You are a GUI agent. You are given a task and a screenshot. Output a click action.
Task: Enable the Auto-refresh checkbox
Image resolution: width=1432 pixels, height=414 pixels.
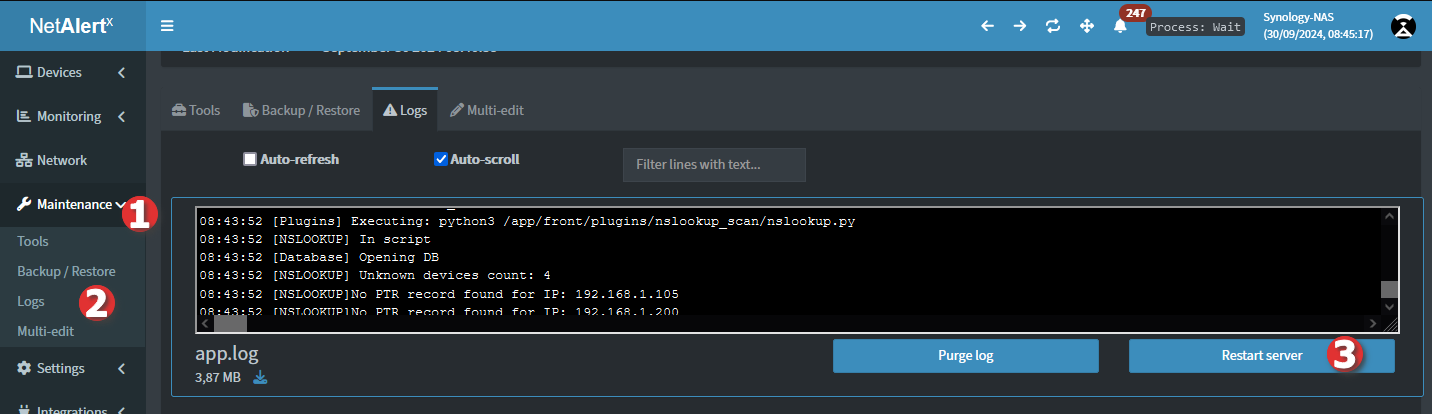[250, 159]
